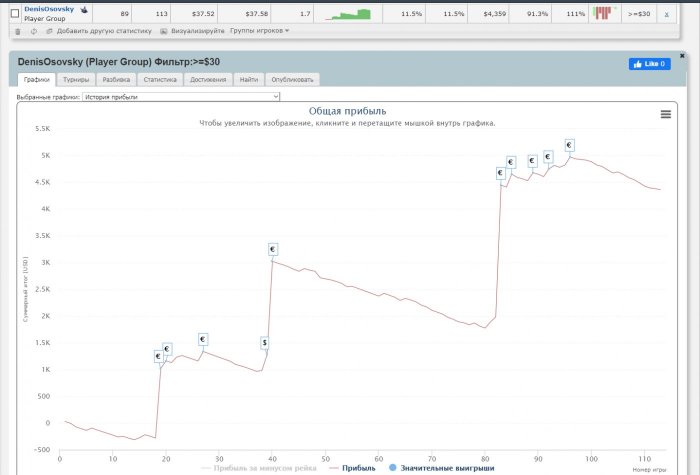Click the dollar win marker near game 39
700x475 pixels.
point(265,343)
